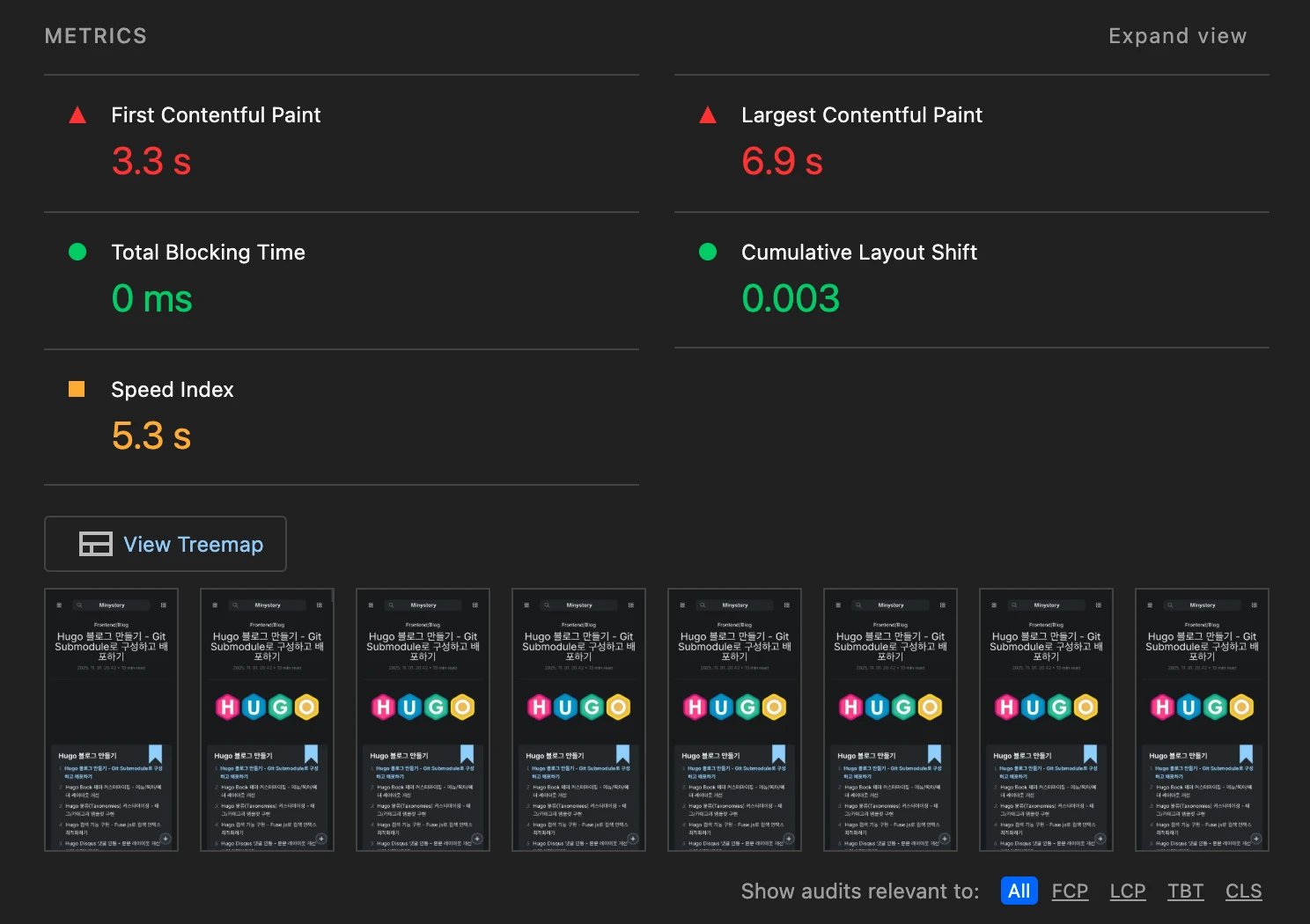Select the All audits filter

tap(1019, 891)
